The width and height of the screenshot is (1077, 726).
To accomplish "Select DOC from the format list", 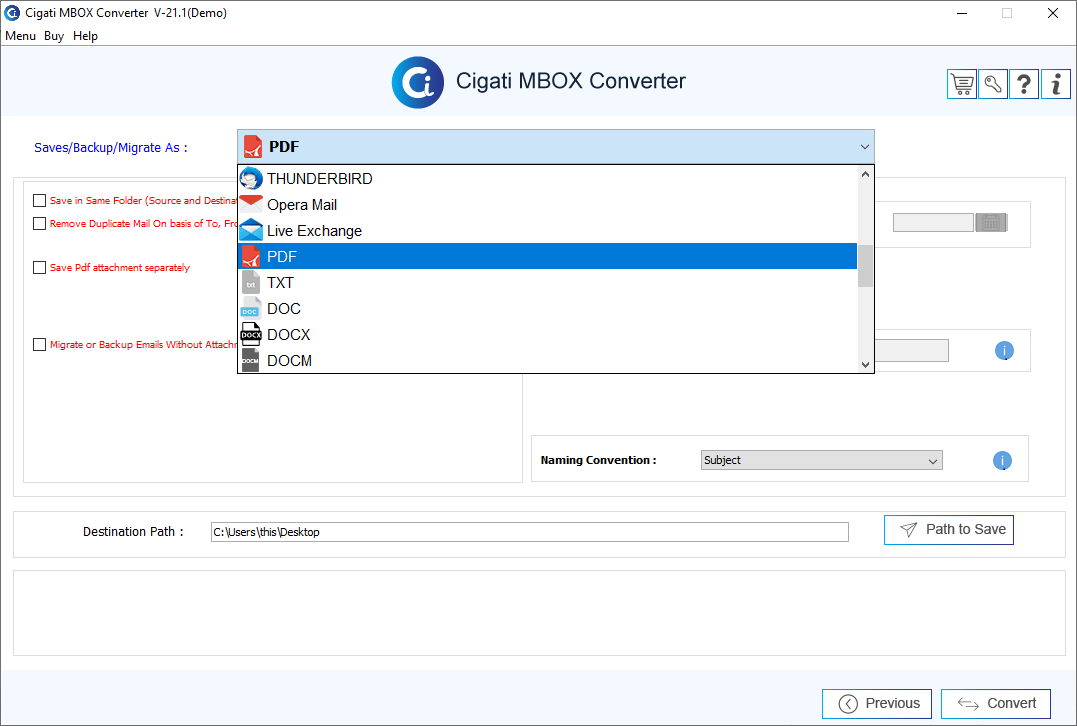I will (x=547, y=308).
